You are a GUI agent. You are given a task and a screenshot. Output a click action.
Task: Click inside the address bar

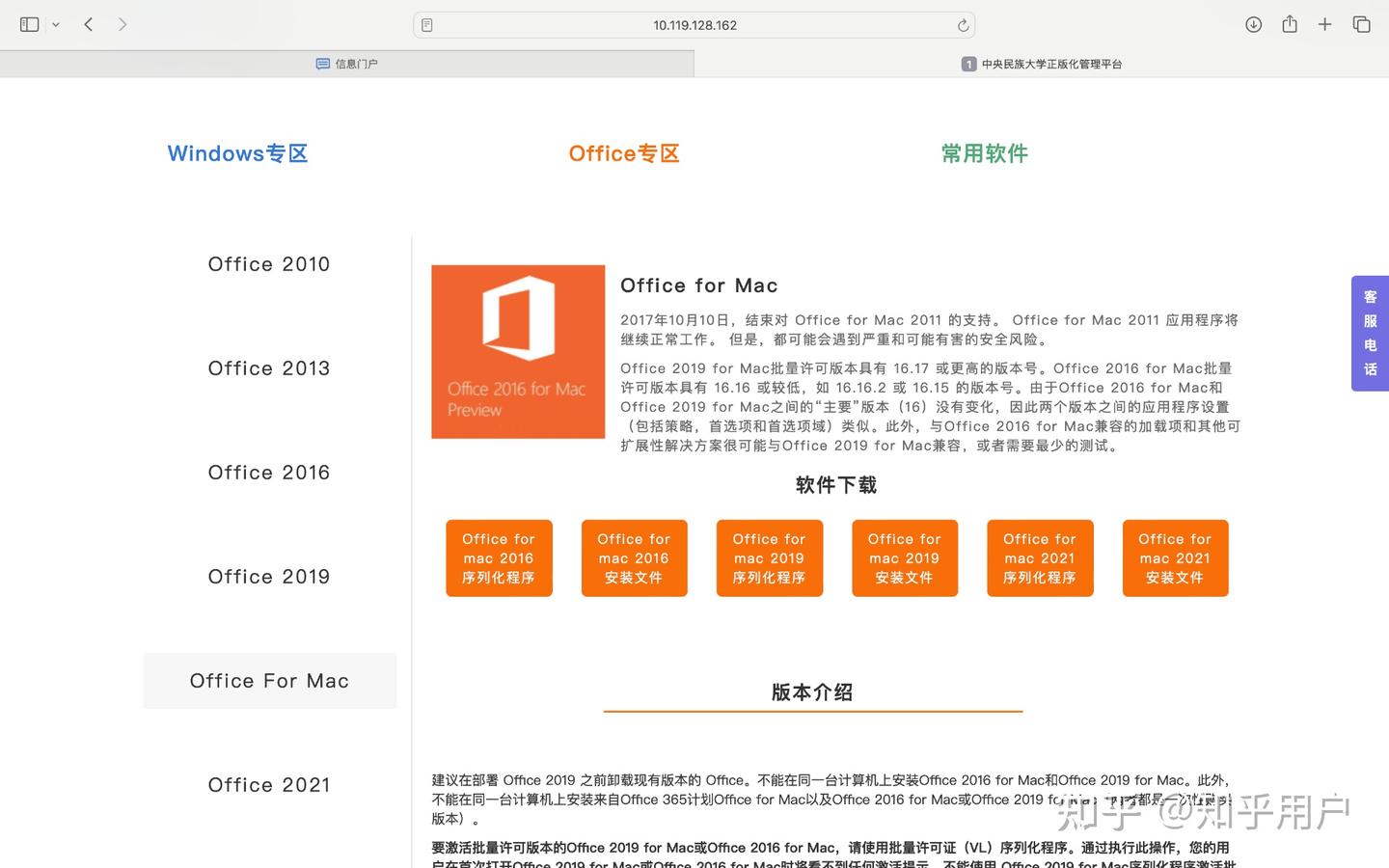pyautogui.click(x=694, y=24)
